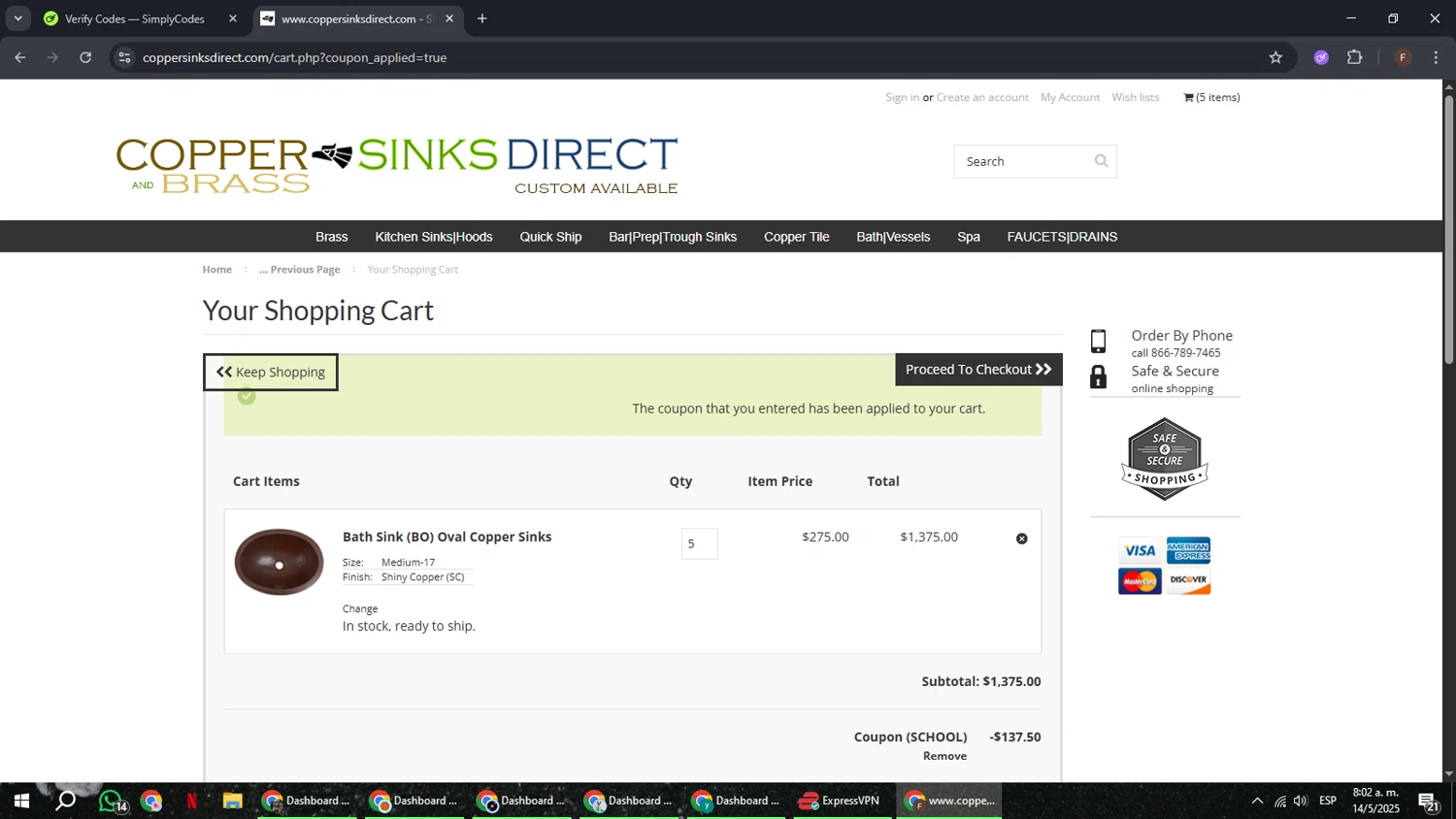The width and height of the screenshot is (1456, 819).
Task: Click the American Express card logo
Action: [1188, 550]
